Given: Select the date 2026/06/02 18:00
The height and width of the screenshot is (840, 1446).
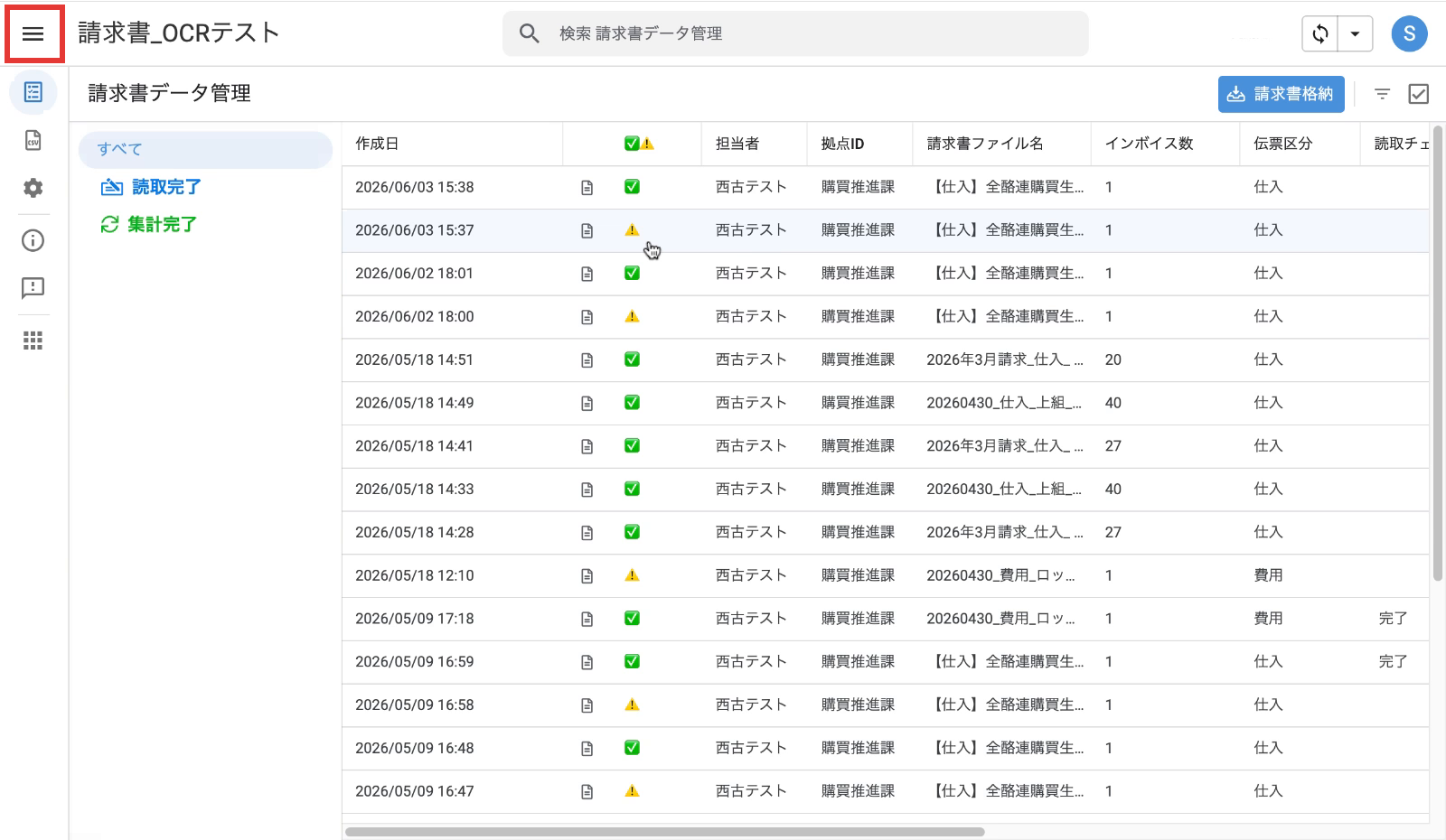Looking at the screenshot, I should coord(415,317).
